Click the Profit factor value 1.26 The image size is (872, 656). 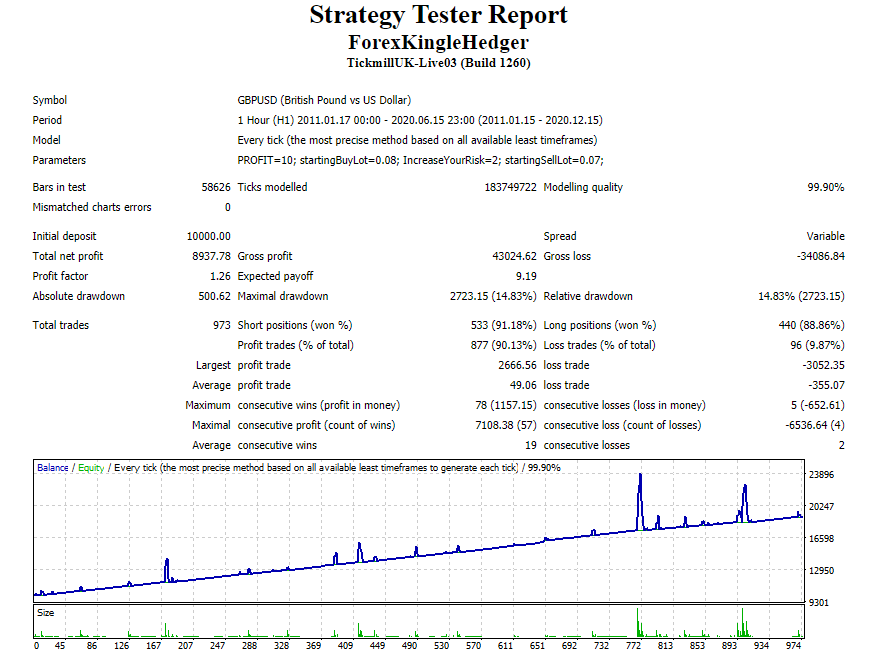point(220,276)
